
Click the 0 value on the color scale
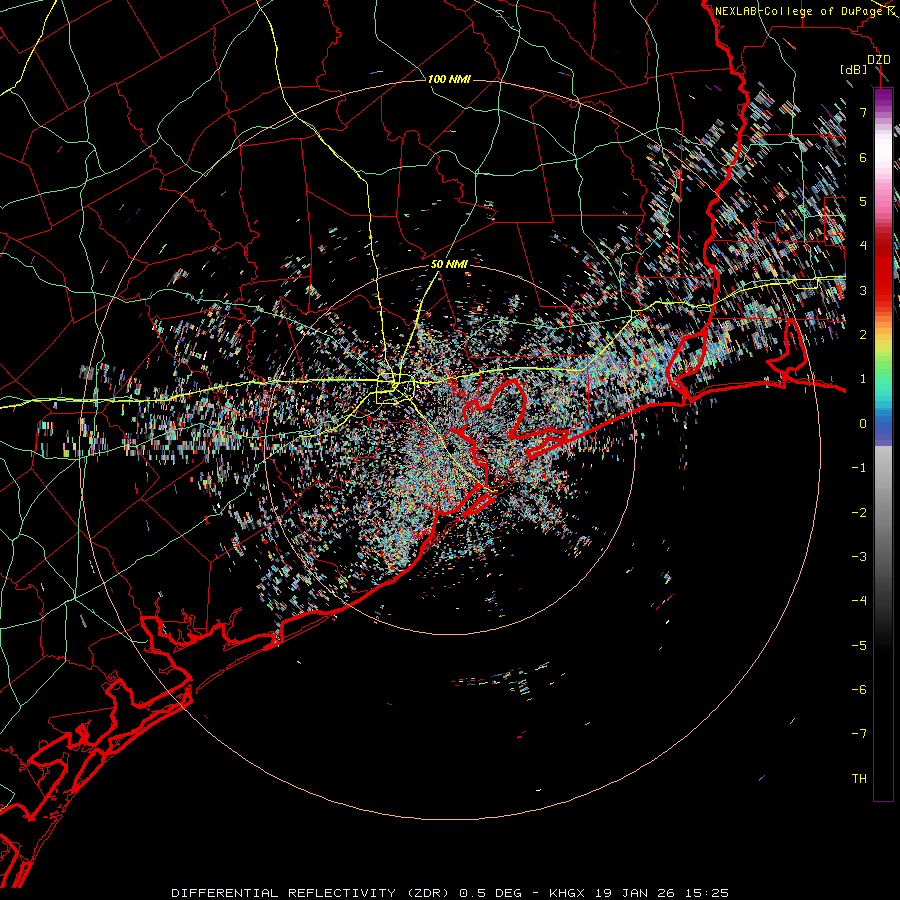[863, 424]
